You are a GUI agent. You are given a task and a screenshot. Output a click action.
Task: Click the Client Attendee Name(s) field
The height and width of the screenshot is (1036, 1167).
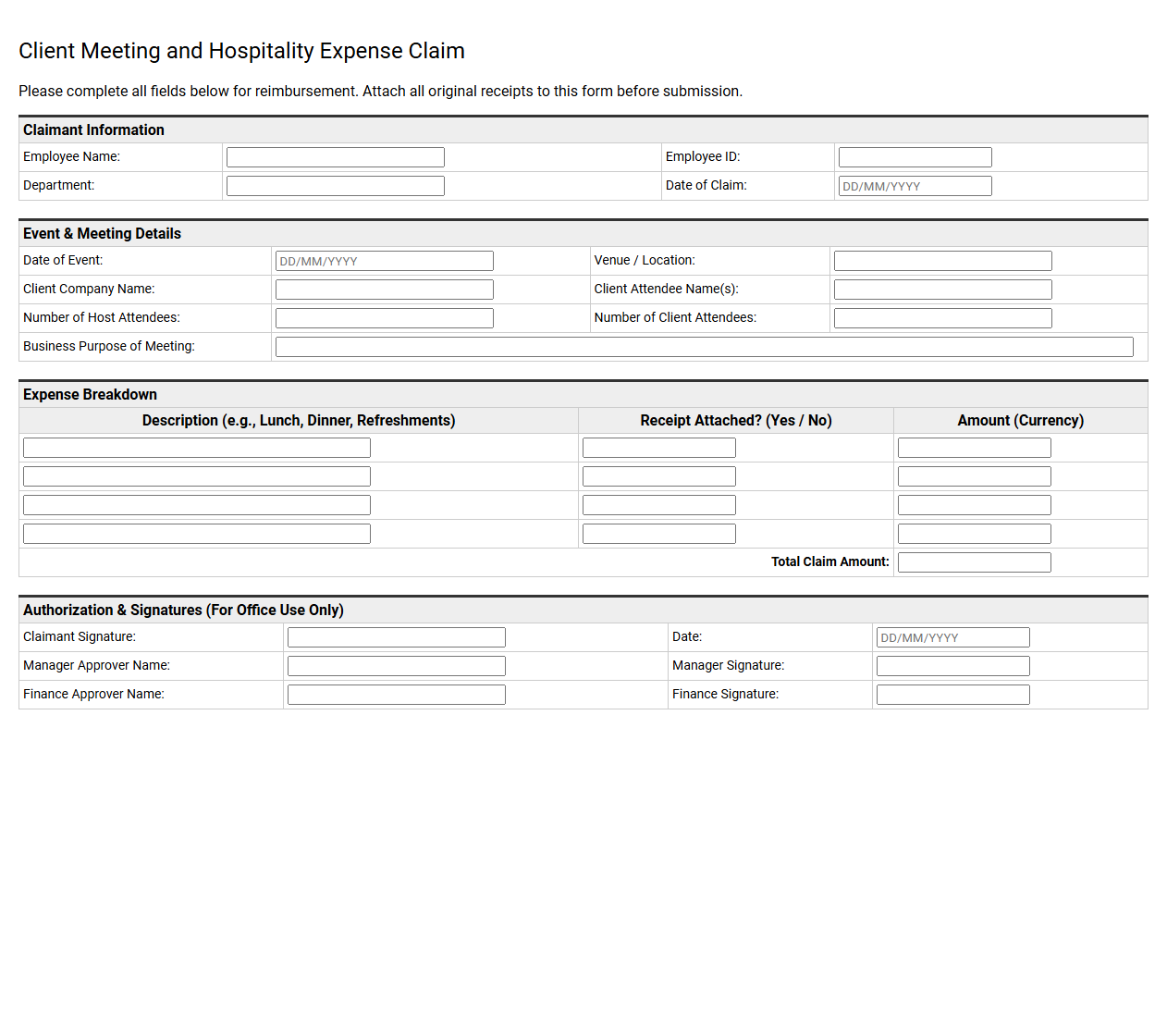point(943,290)
